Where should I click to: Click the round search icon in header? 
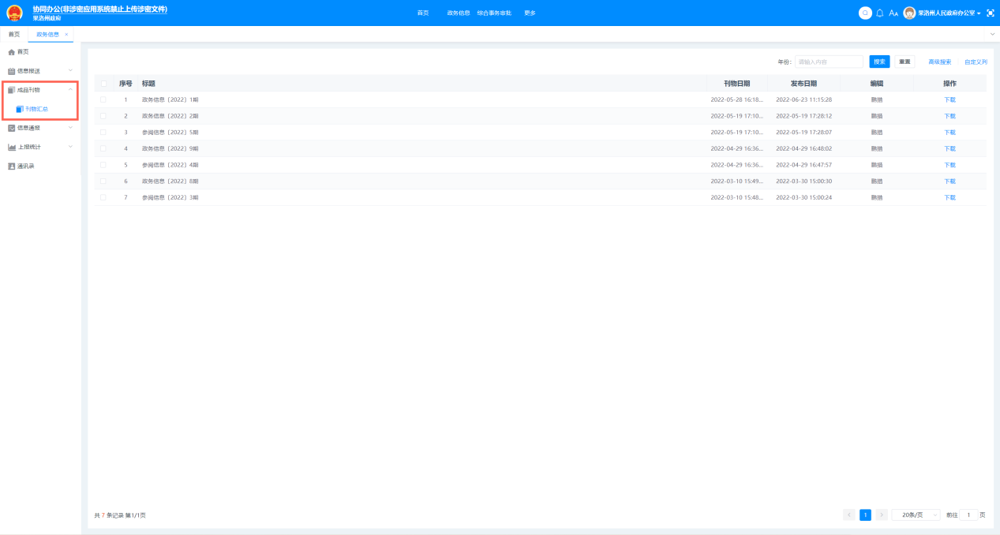[x=865, y=13]
